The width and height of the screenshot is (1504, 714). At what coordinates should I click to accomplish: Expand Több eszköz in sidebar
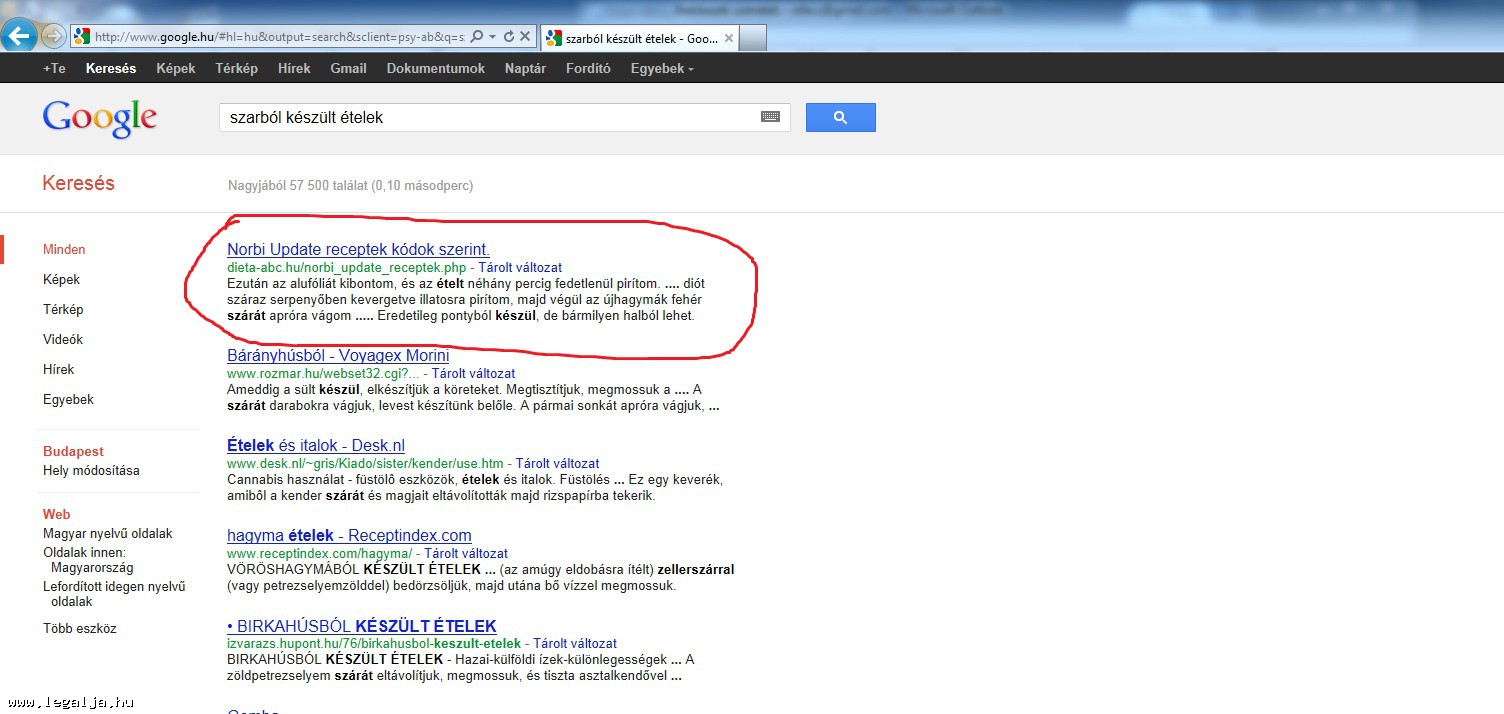pos(80,628)
